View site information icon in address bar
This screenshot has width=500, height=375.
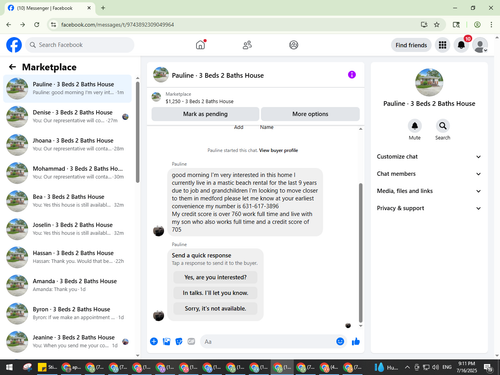coord(53,24)
